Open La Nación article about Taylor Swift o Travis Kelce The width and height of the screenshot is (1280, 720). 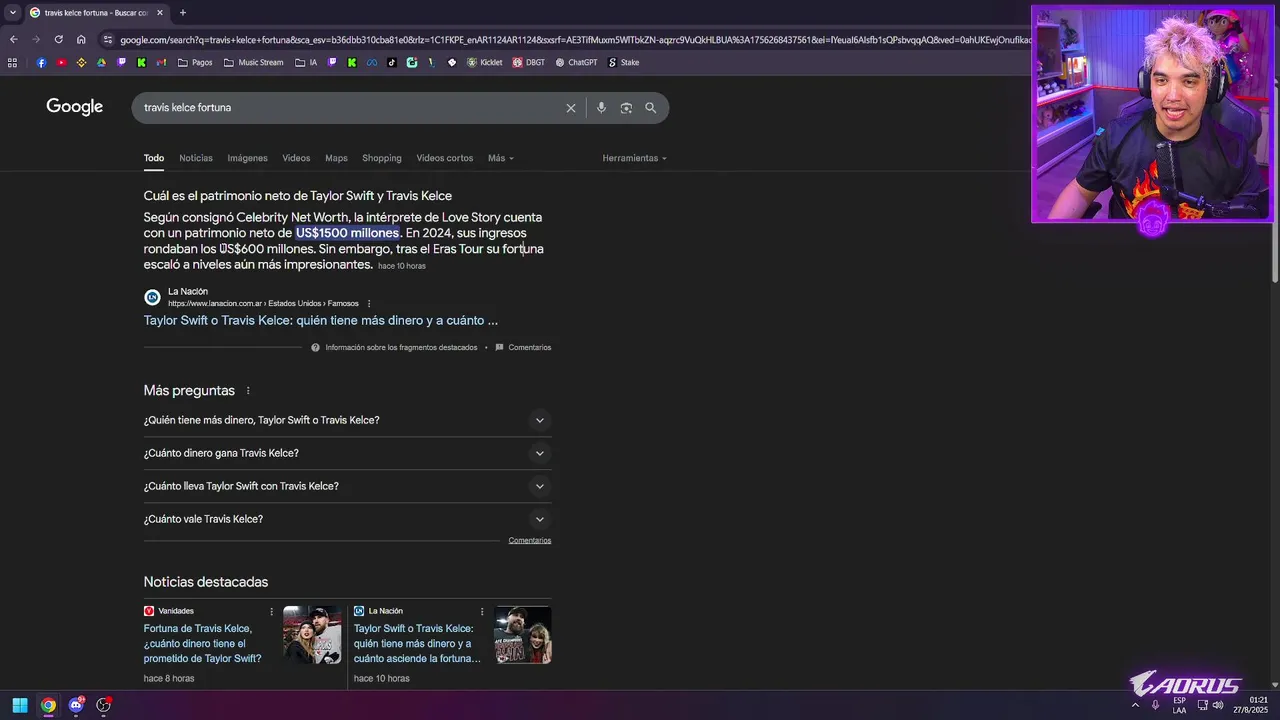[x=320, y=321]
